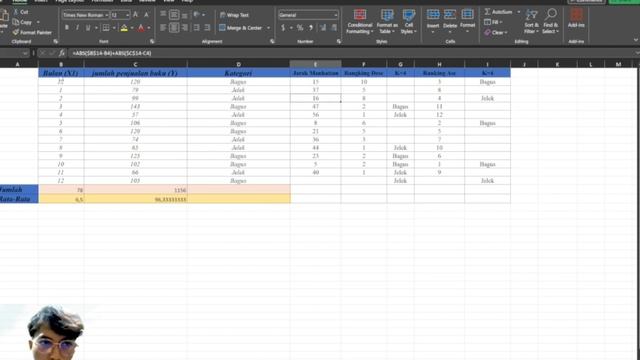Open the Merge & Center dropdown arrow
The width and height of the screenshot is (640, 360).
pos(269,28)
